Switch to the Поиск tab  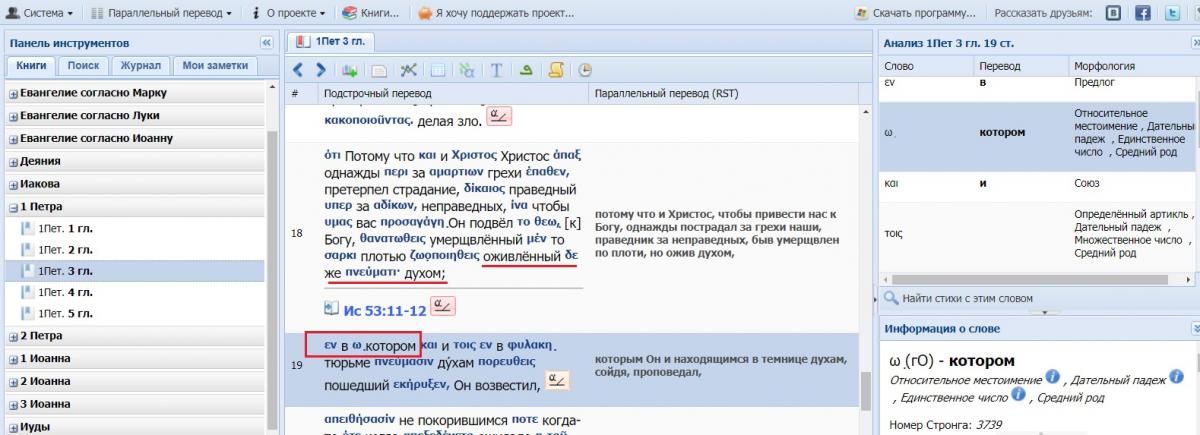tap(83, 65)
